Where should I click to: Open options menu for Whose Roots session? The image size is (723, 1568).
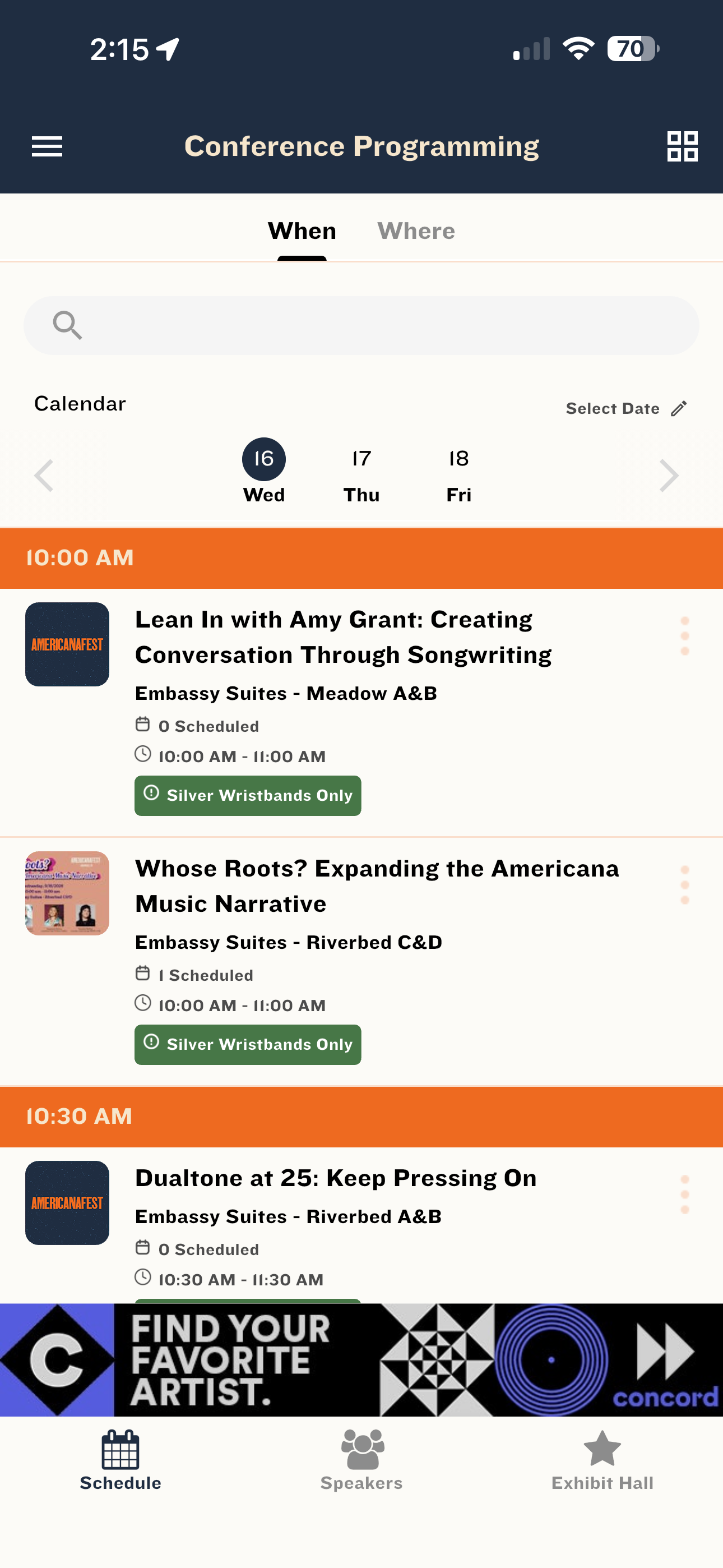[x=685, y=885]
